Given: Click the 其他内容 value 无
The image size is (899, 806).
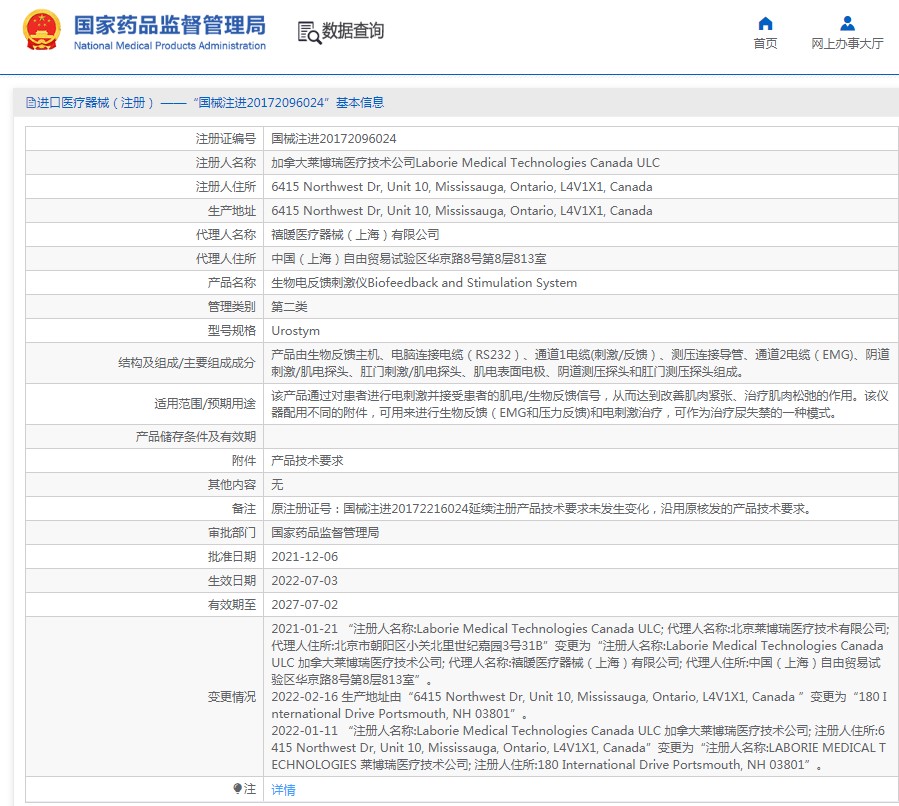Looking at the screenshot, I should click(x=277, y=485).
